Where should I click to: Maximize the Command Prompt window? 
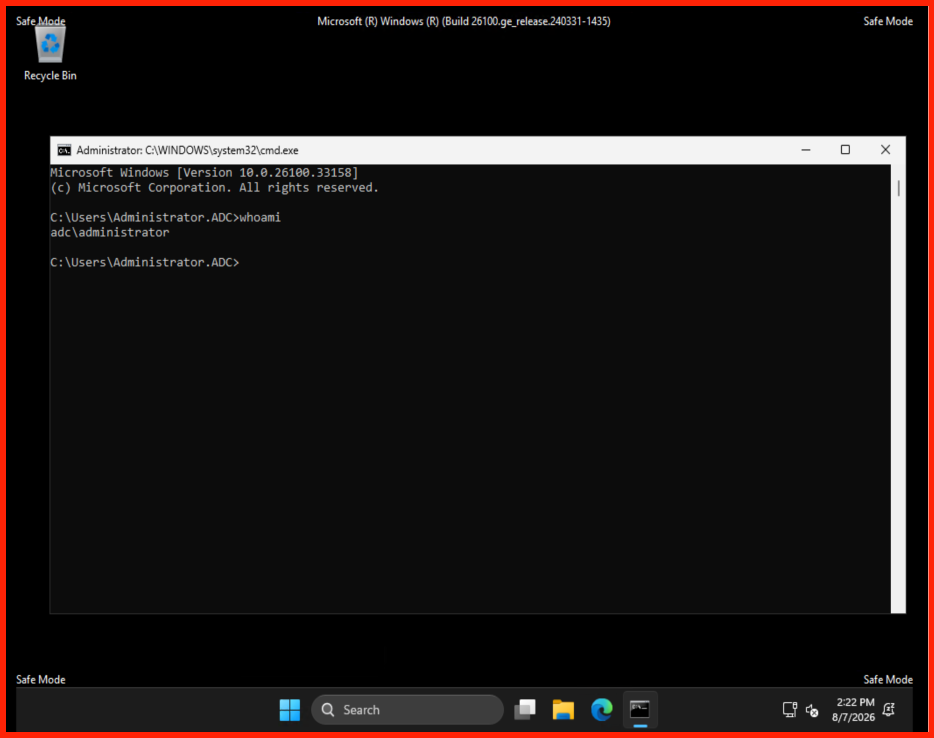coord(845,150)
